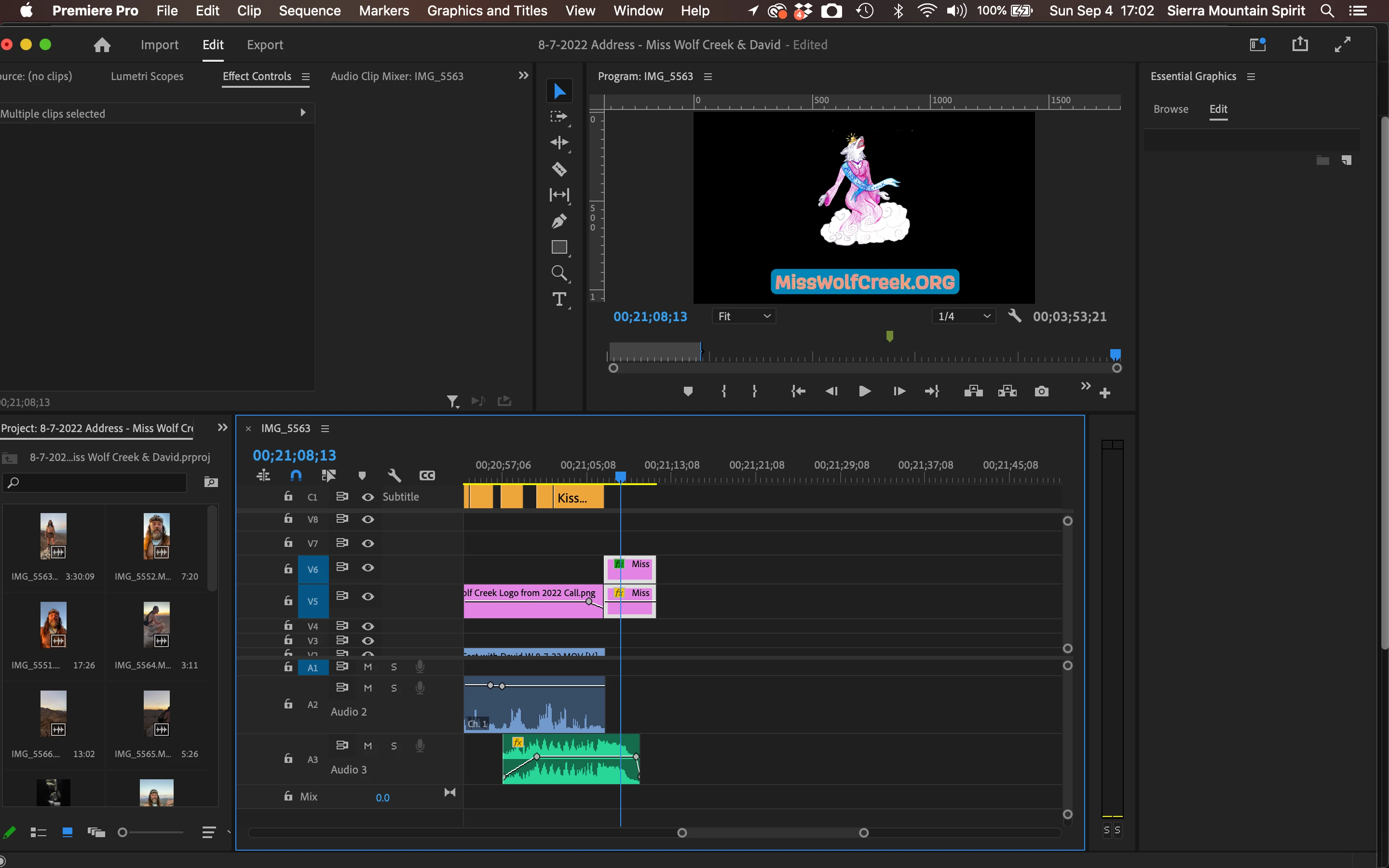Select the Pen tool
Viewport: 1389px width, 868px height.
[559, 221]
